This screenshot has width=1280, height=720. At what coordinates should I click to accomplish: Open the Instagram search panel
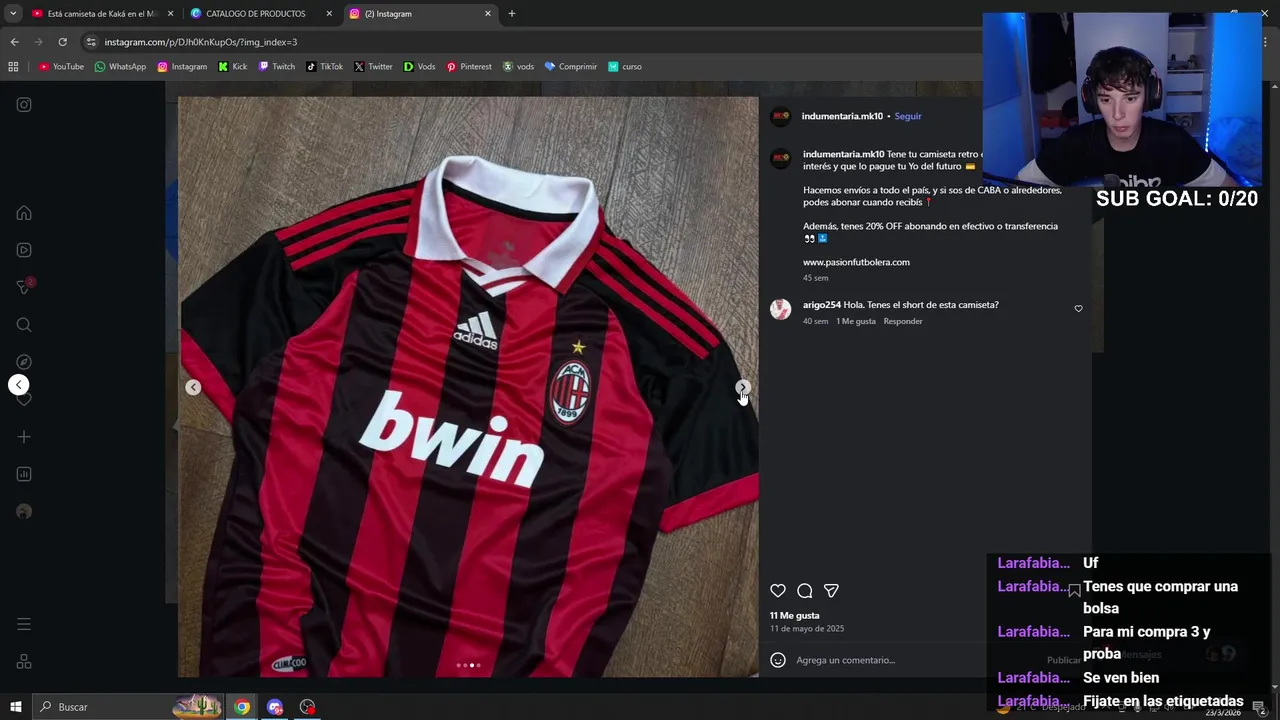24,325
